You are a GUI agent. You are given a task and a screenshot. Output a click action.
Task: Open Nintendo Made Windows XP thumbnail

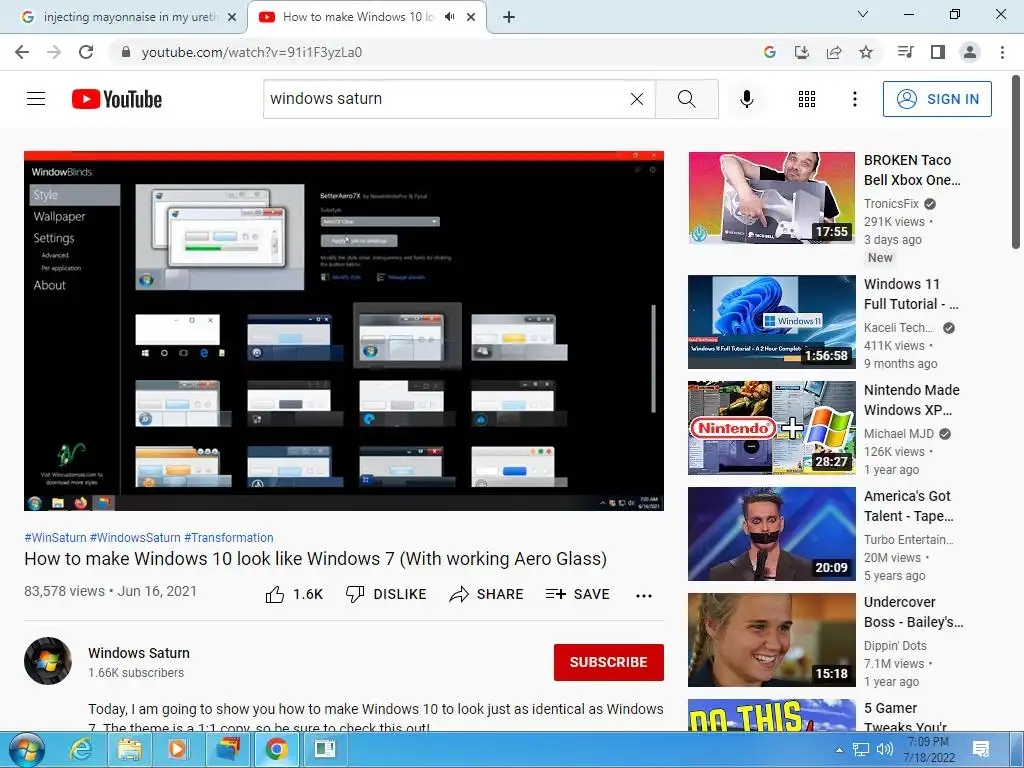[772, 428]
